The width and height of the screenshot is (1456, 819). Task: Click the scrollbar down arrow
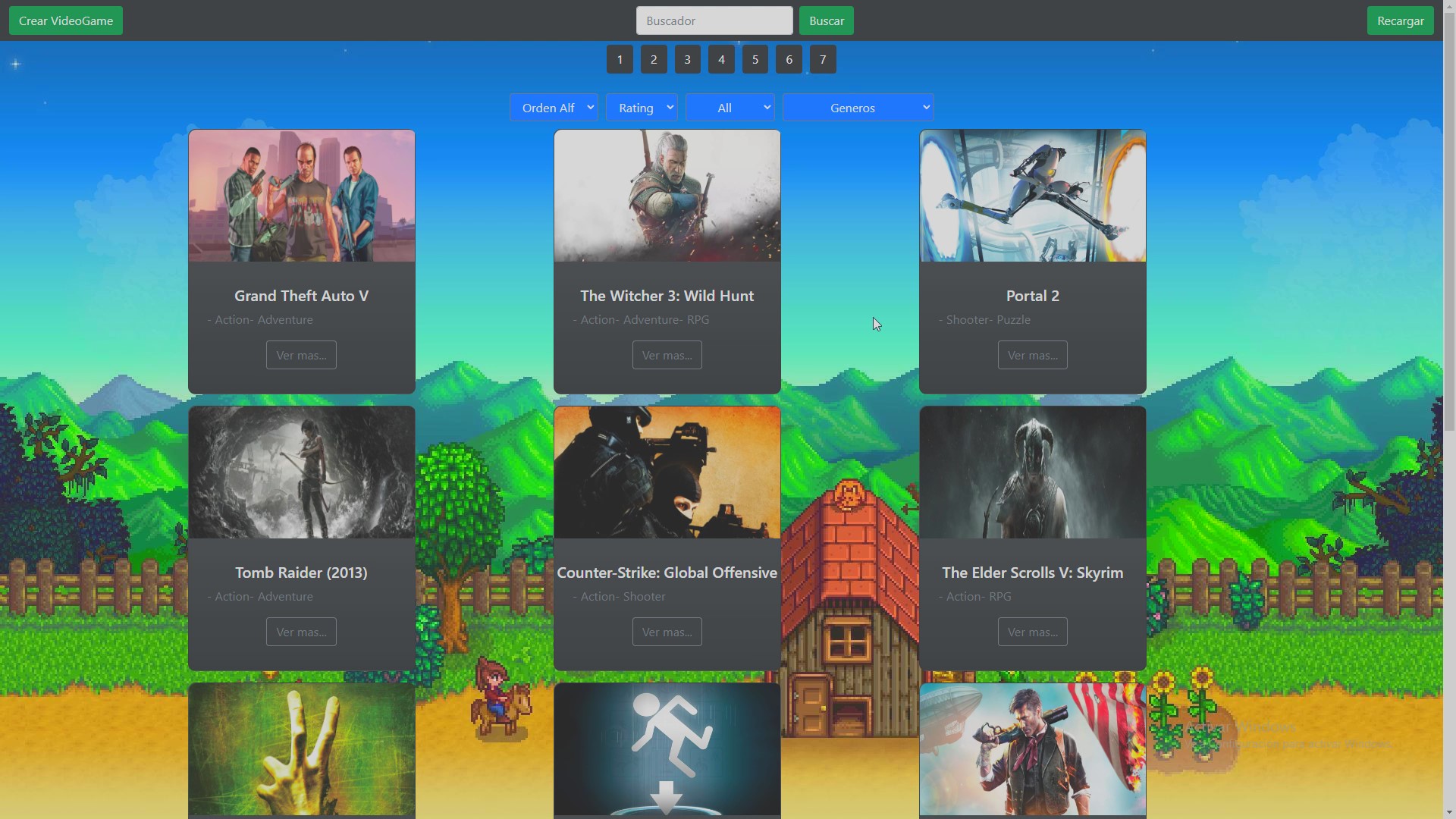[1449, 812]
